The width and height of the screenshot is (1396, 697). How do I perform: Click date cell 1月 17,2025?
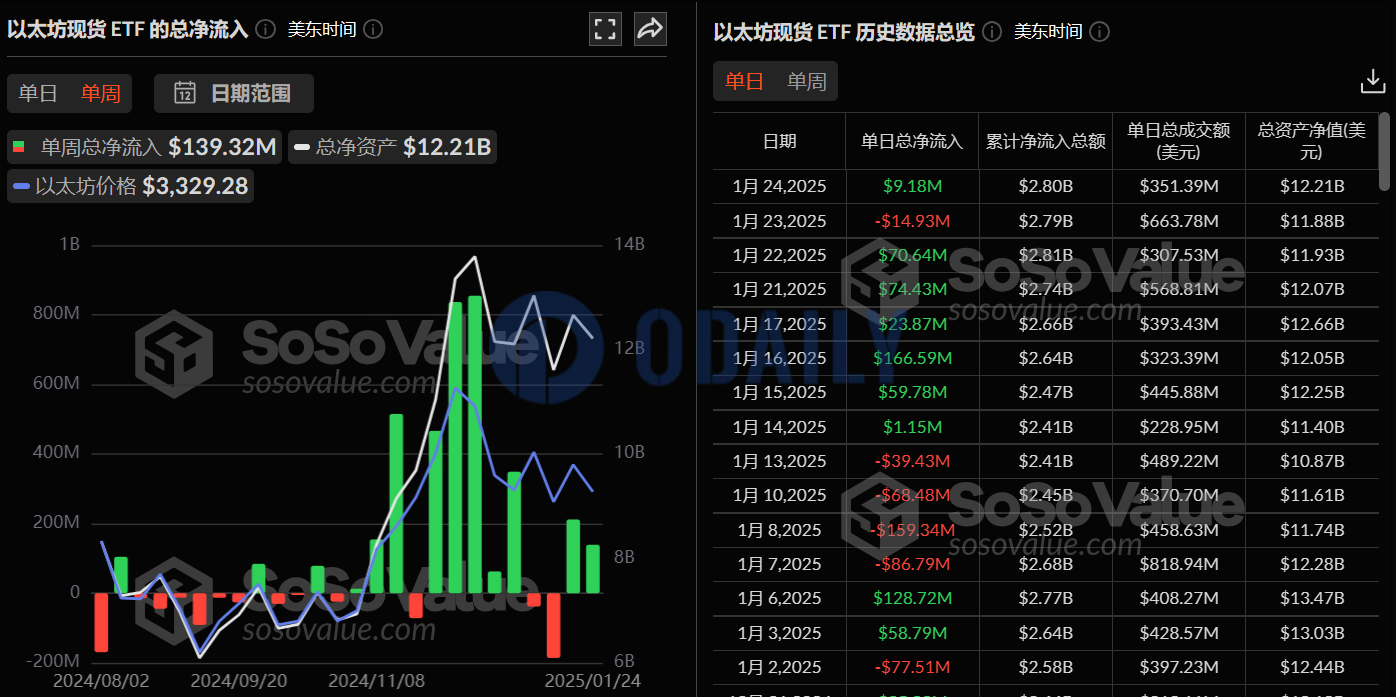pyautogui.click(x=780, y=324)
